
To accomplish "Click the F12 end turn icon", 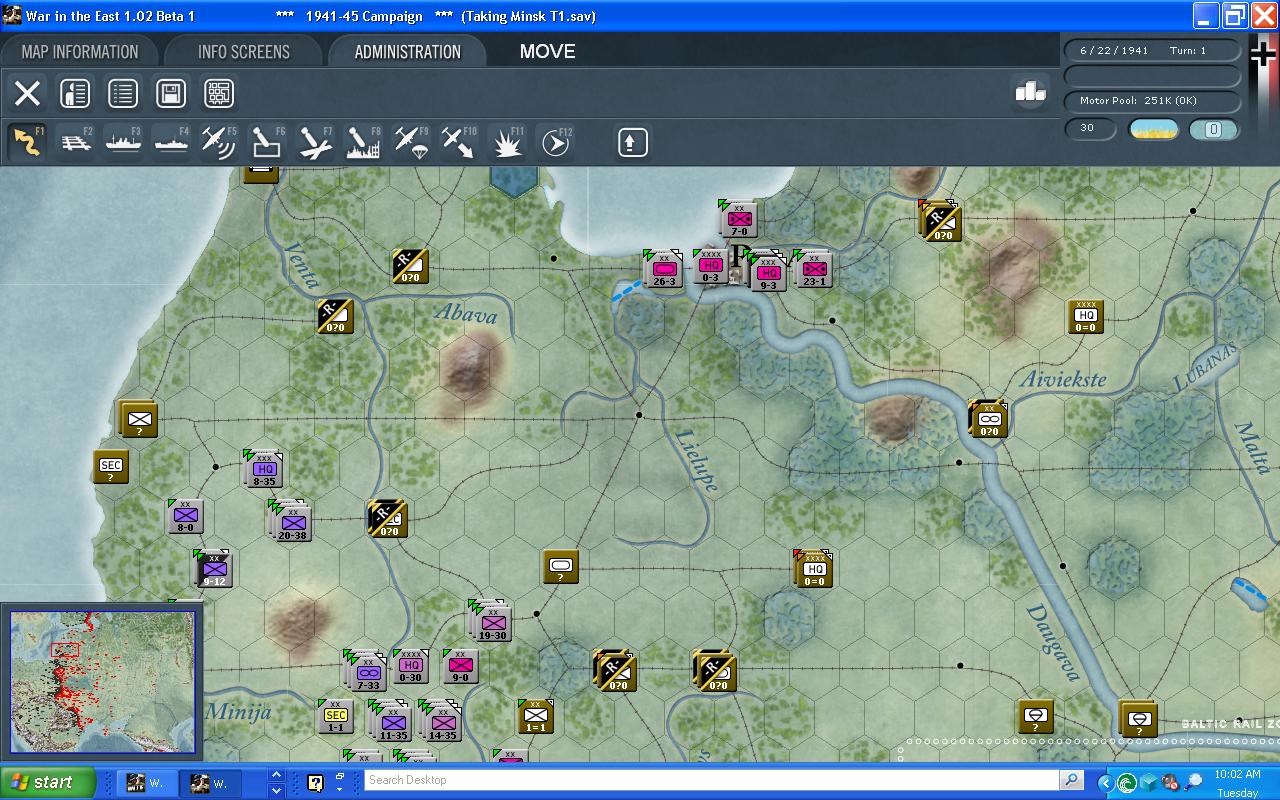I will click(555, 143).
